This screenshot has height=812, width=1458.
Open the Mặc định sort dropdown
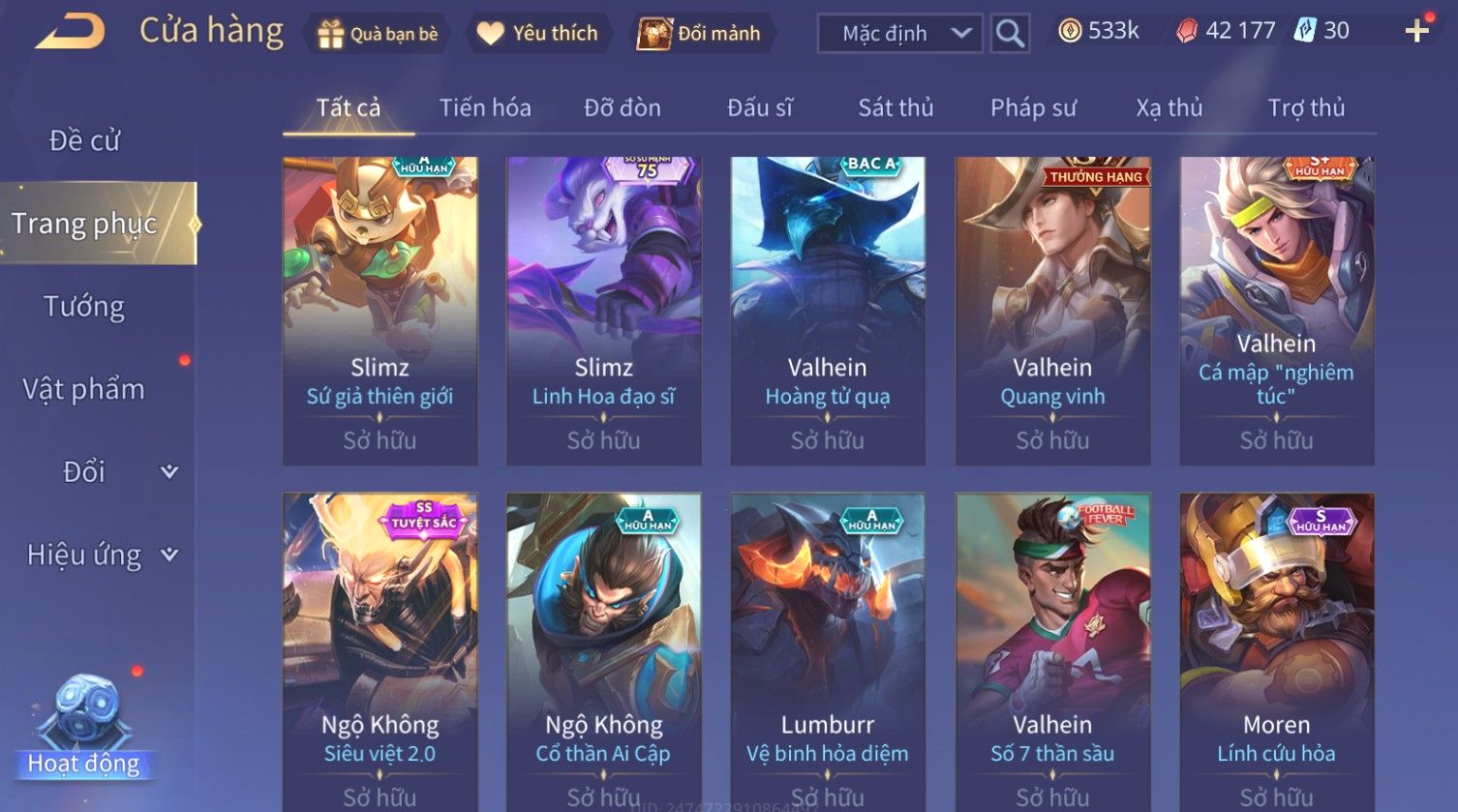pyautogui.click(x=900, y=34)
